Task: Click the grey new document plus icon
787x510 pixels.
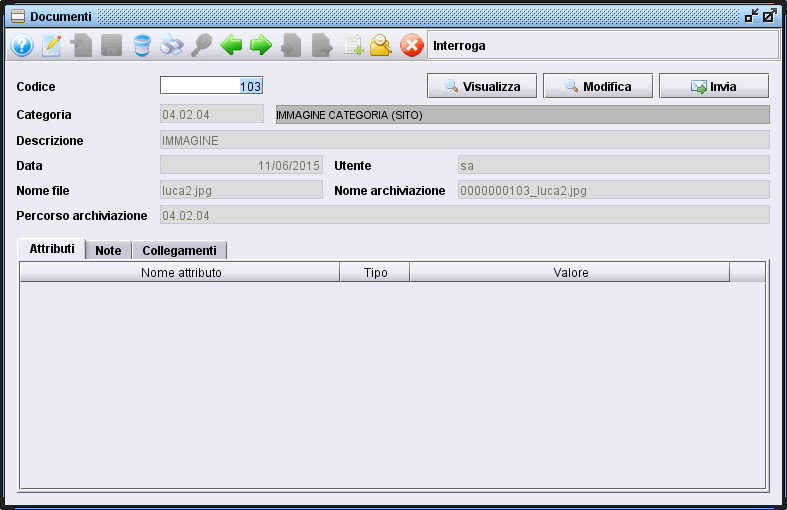Action: pyautogui.click(x=81, y=46)
